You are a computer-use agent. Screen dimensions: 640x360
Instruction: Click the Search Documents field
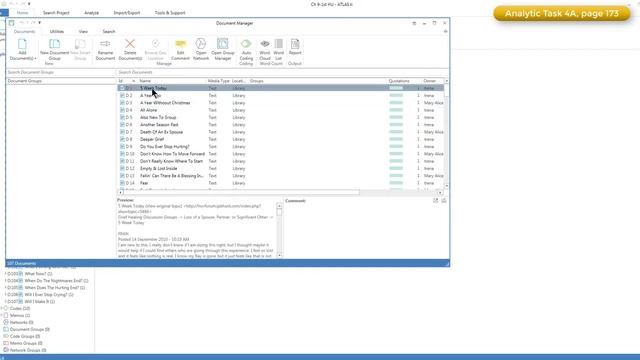[x=282, y=72]
